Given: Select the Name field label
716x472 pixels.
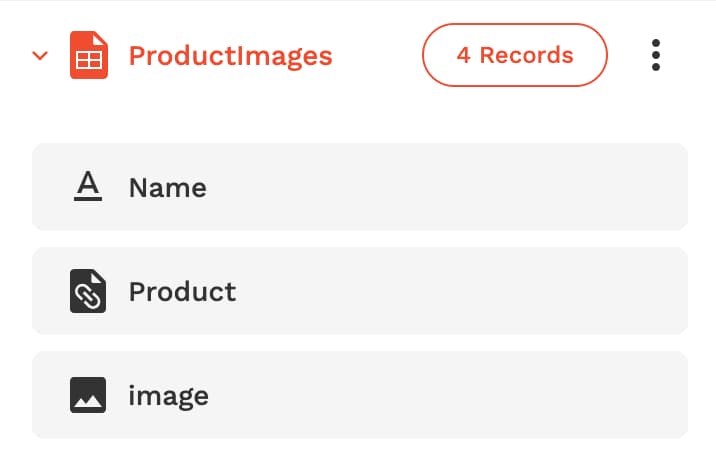Looking at the screenshot, I should click(x=168, y=188).
